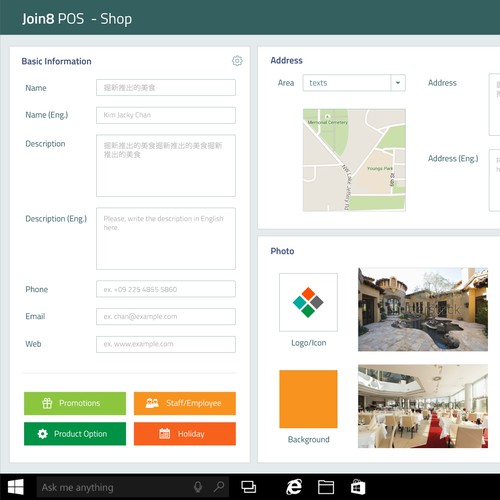Select the orange Background color swatch
Image resolution: width=500 pixels, height=500 pixels.
point(308,399)
